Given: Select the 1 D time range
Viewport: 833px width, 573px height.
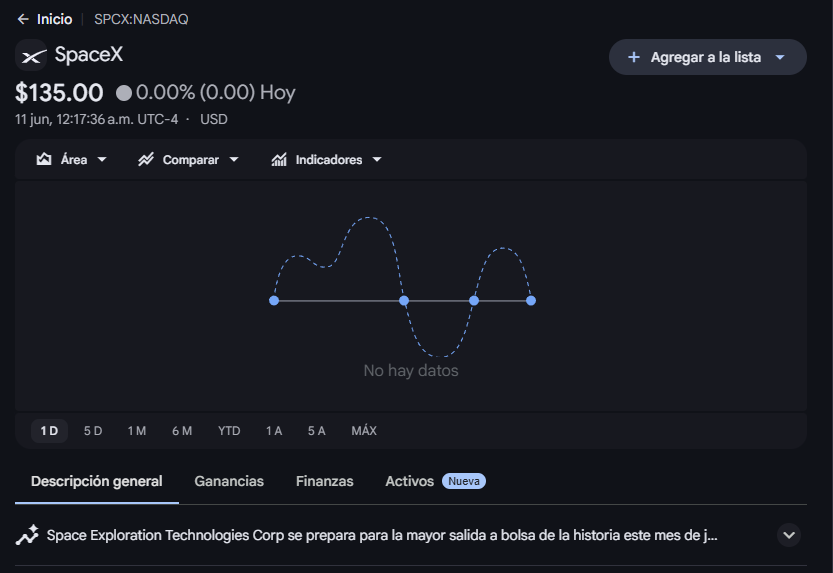Looking at the screenshot, I should click(x=49, y=431).
